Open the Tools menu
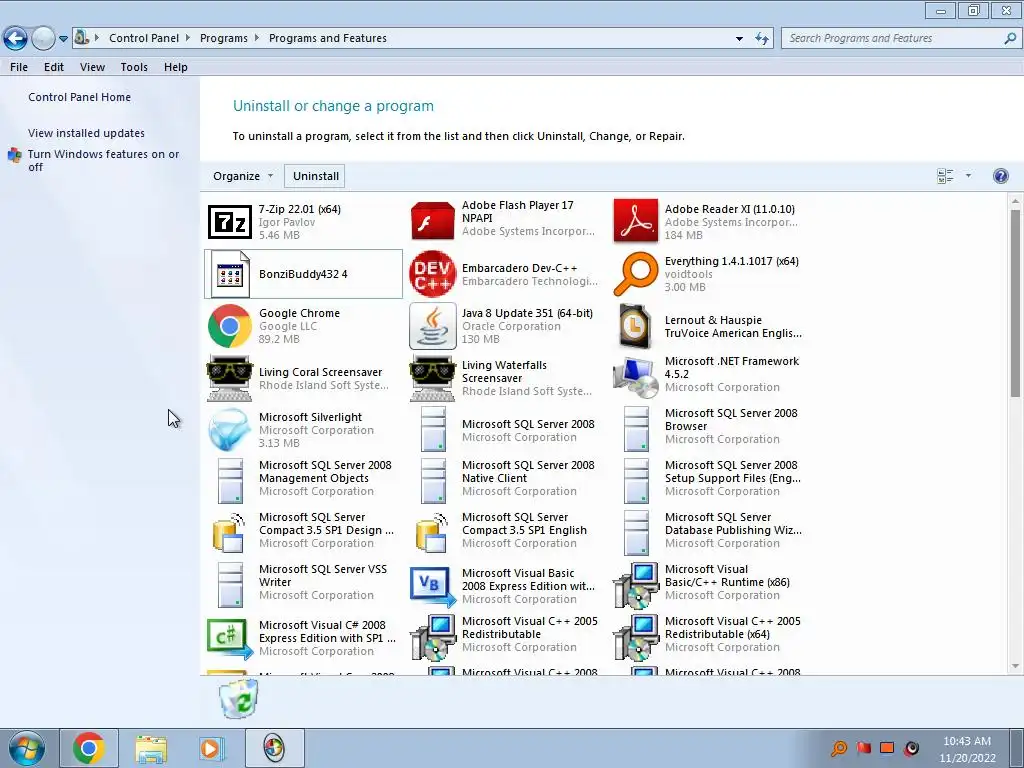Screen dimensions: 1024x768 pyautogui.click(x=134, y=67)
